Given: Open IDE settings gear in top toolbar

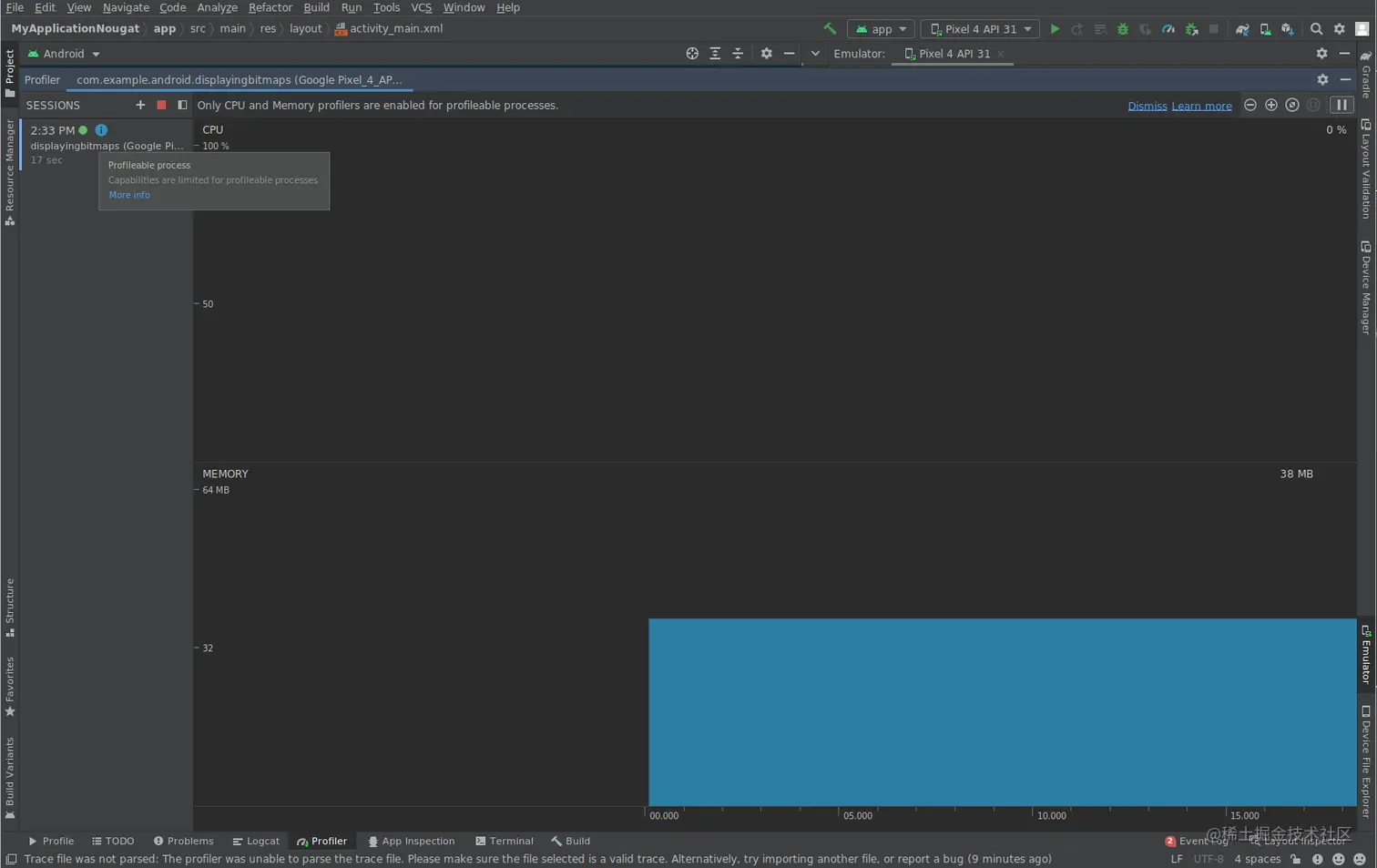Looking at the screenshot, I should coord(1339,29).
